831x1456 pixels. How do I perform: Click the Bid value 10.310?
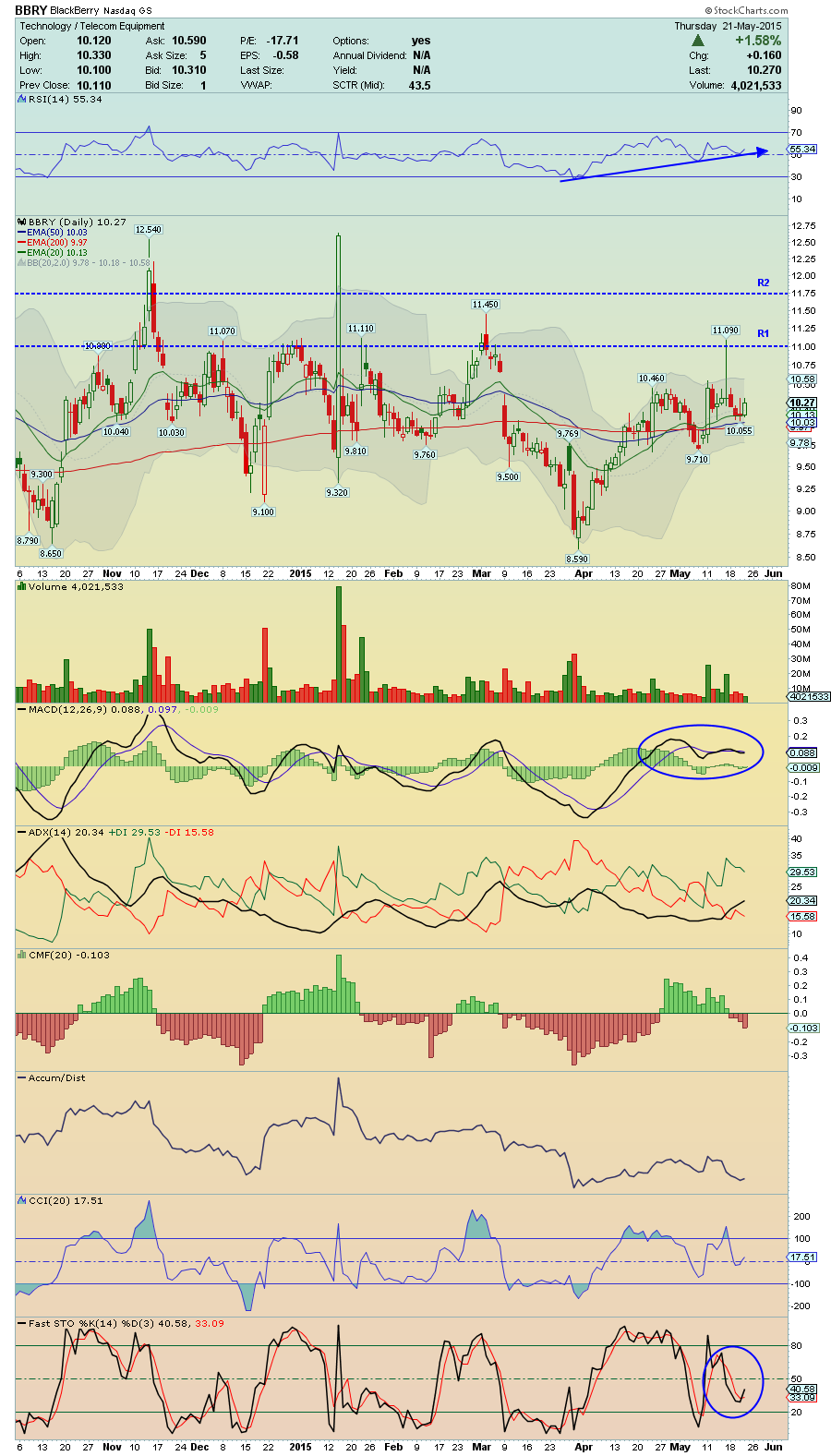pos(189,70)
